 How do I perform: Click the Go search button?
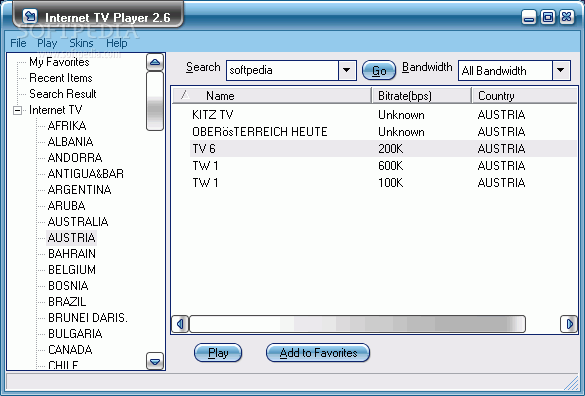[379, 70]
